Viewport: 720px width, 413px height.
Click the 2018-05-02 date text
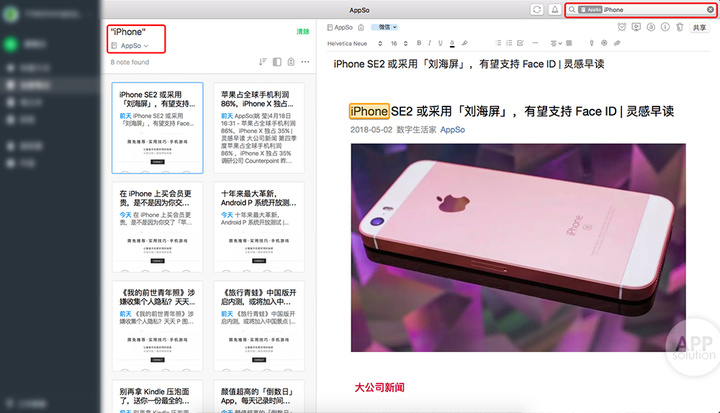371,130
